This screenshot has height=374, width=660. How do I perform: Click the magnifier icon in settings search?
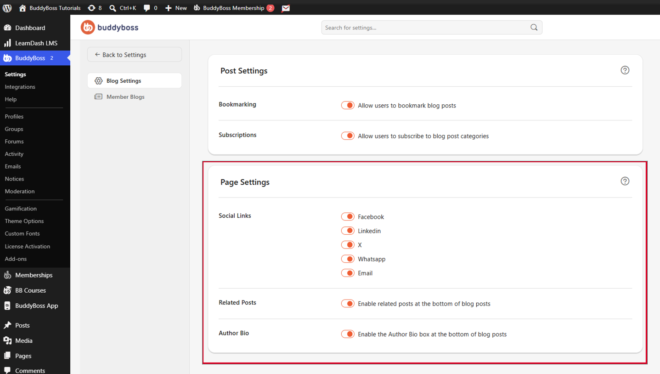click(534, 27)
